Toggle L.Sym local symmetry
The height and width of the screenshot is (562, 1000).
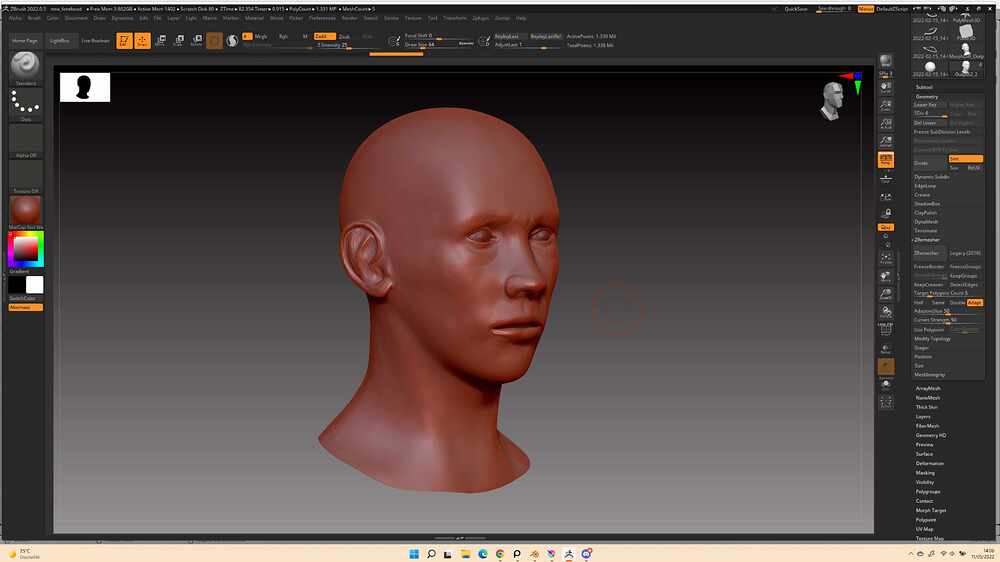click(886, 196)
